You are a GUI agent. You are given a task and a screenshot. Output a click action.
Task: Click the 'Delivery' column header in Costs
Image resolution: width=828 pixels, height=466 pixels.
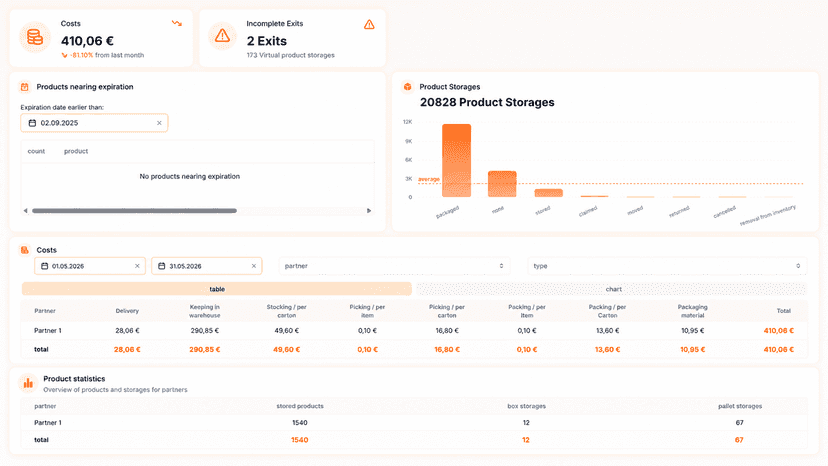pyautogui.click(x=127, y=311)
